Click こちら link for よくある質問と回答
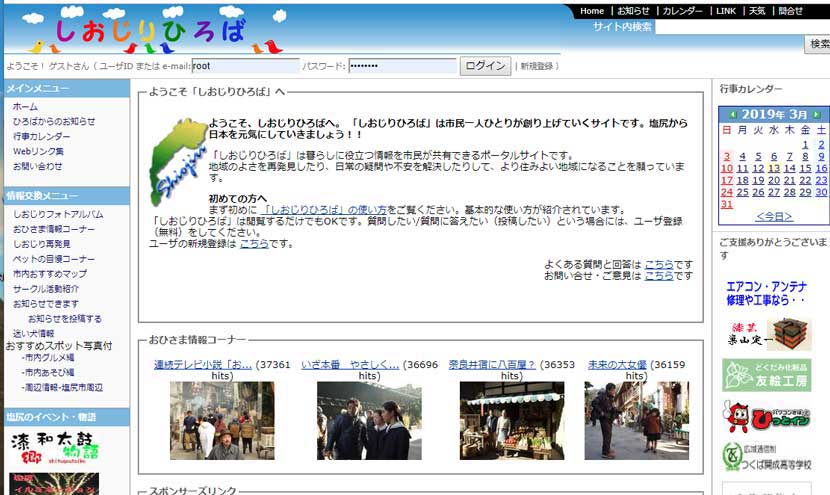The image size is (830, 495). point(659,264)
